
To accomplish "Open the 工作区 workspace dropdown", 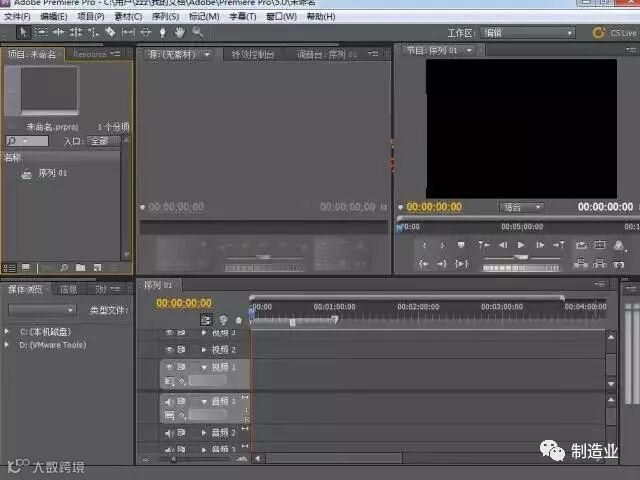I will [528, 33].
